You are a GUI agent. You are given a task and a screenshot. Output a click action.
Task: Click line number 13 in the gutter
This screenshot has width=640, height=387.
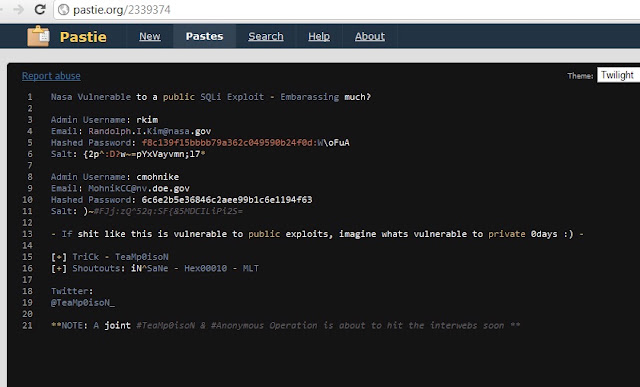[27, 234]
